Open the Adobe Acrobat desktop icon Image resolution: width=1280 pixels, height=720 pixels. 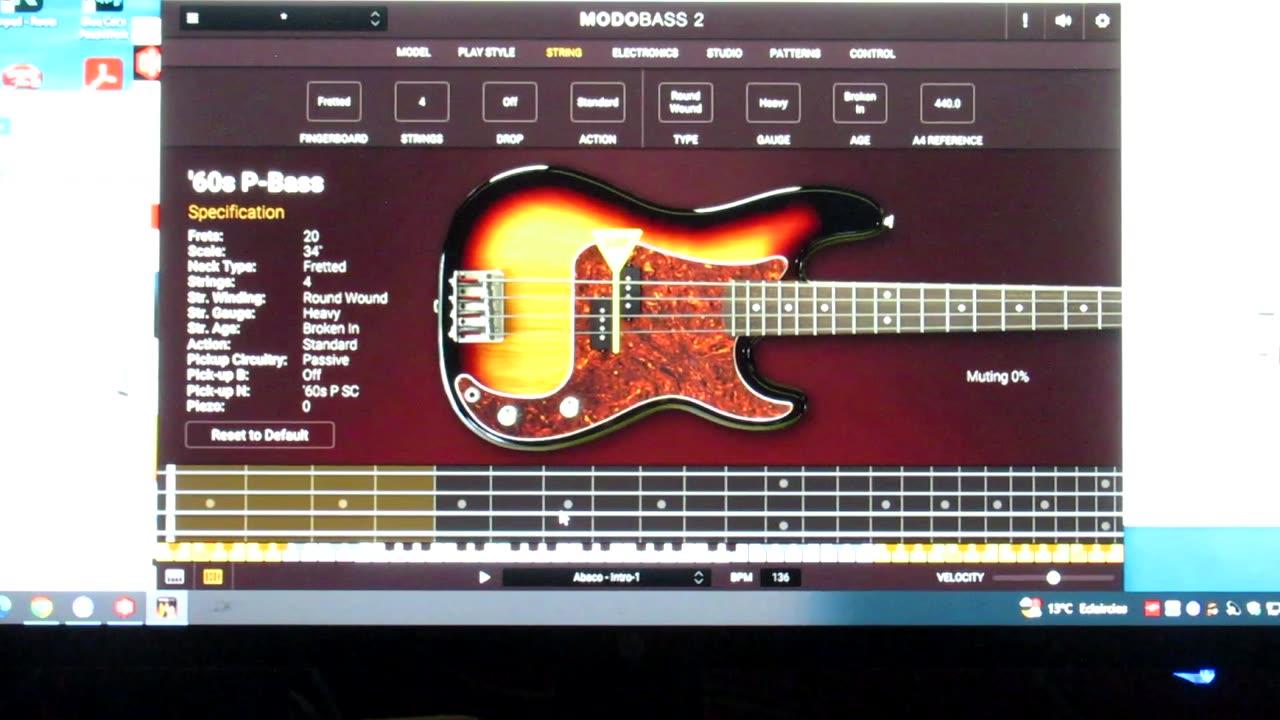[x=103, y=74]
